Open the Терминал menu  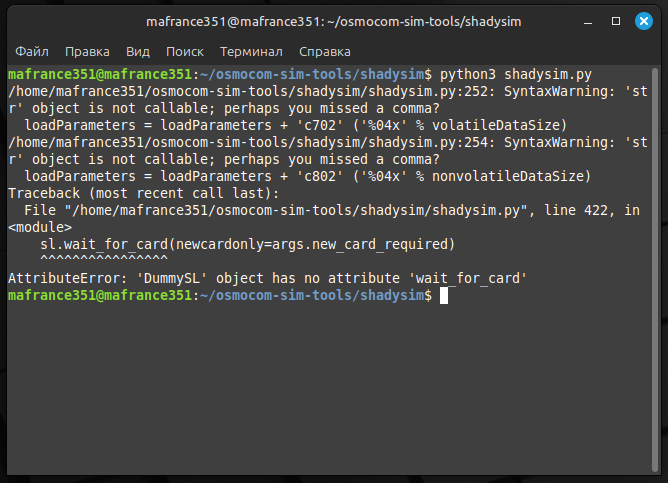251,51
